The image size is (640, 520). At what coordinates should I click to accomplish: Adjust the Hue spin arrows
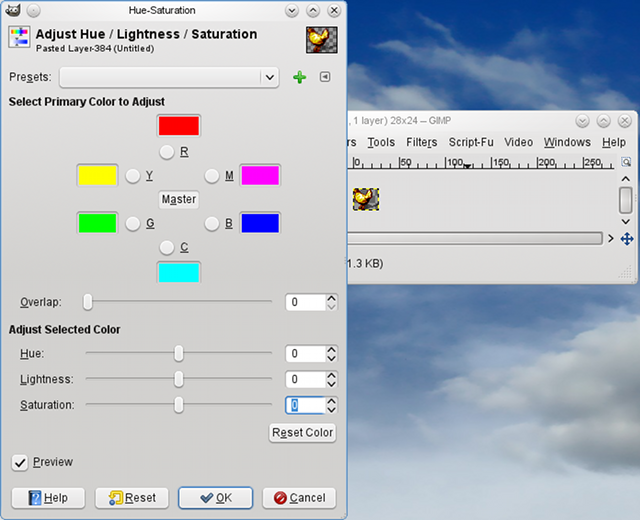pos(332,353)
